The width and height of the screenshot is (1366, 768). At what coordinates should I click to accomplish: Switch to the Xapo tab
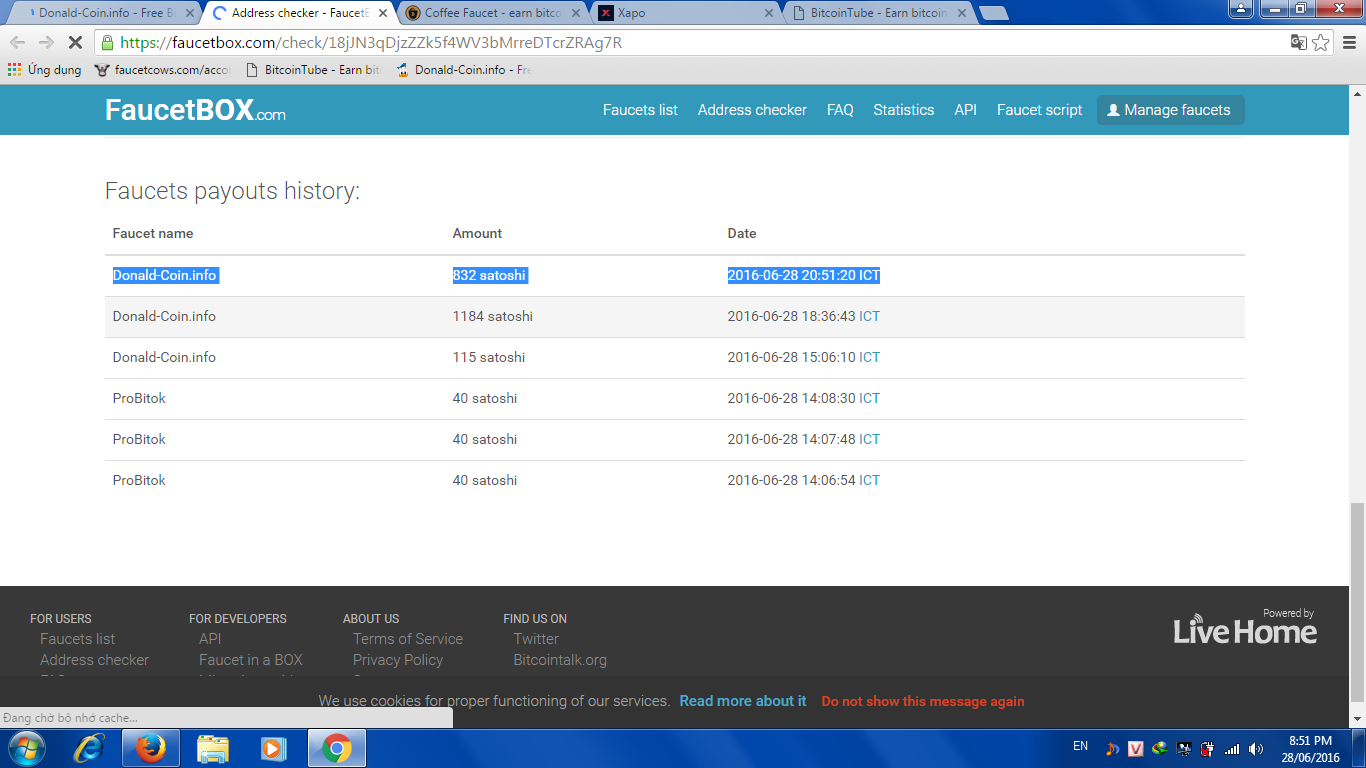click(x=686, y=13)
